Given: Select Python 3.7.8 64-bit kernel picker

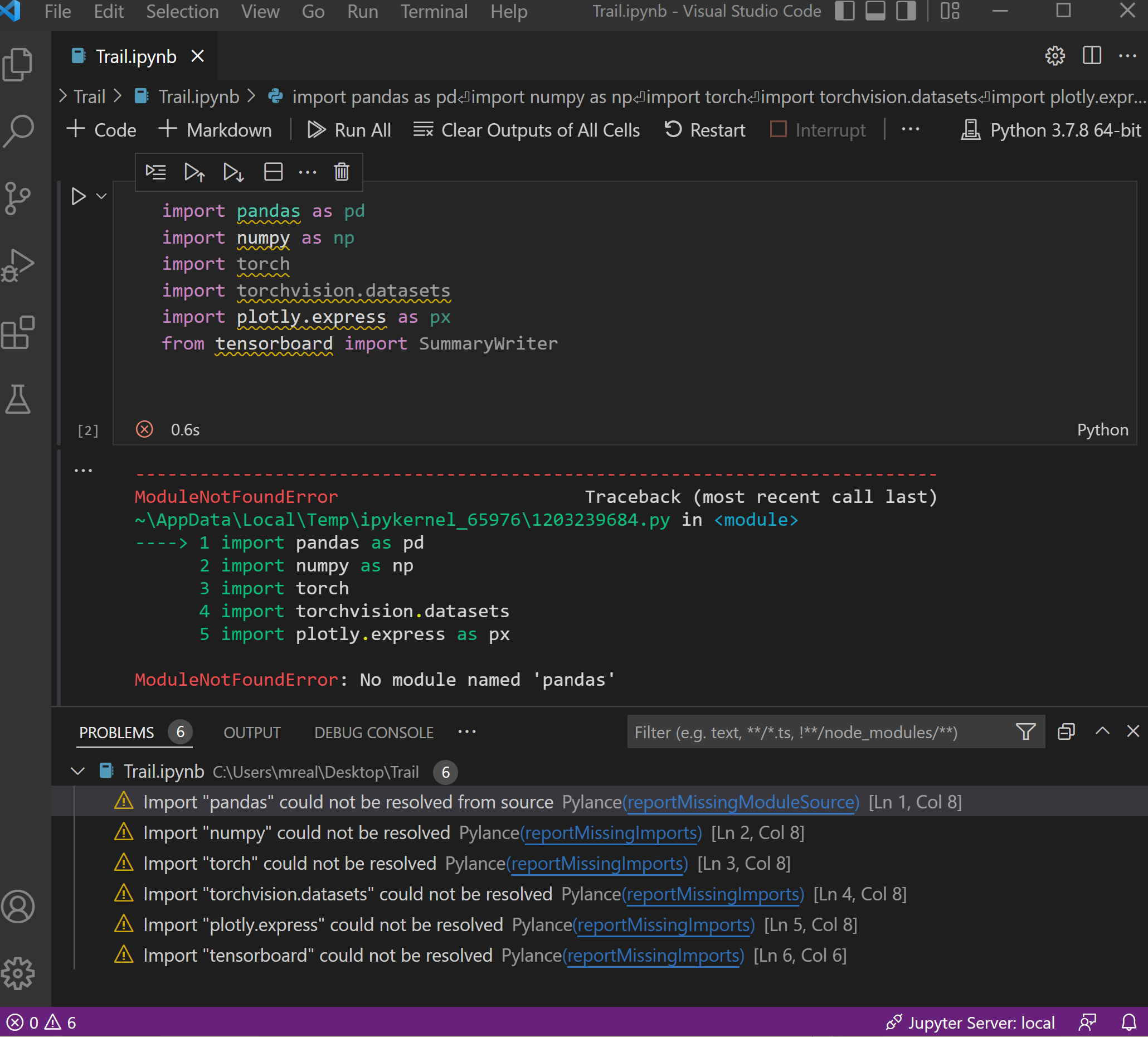Looking at the screenshot, I should [x=1051, y=130].
